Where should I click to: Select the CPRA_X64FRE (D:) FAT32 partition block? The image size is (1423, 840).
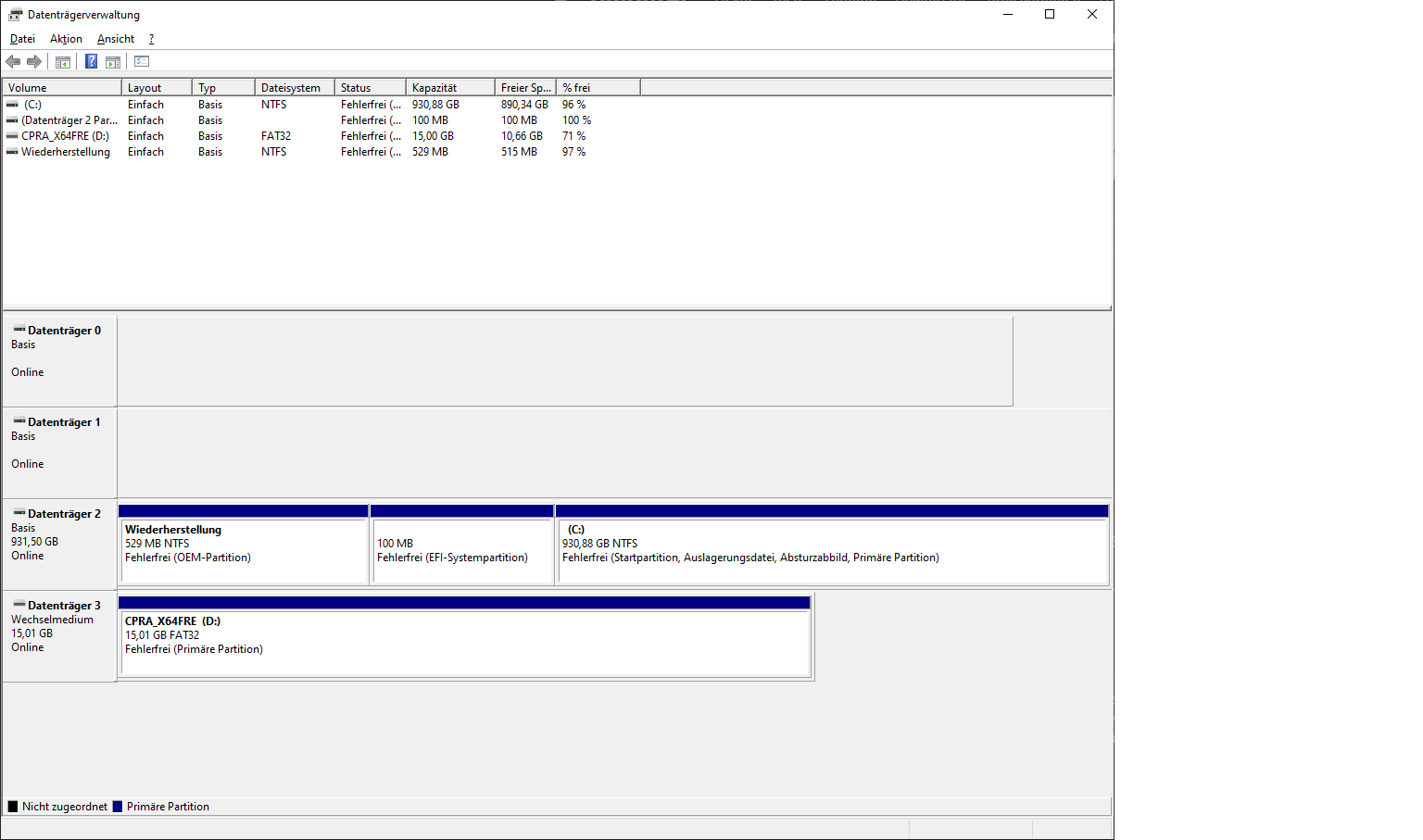tap(465, 636)
